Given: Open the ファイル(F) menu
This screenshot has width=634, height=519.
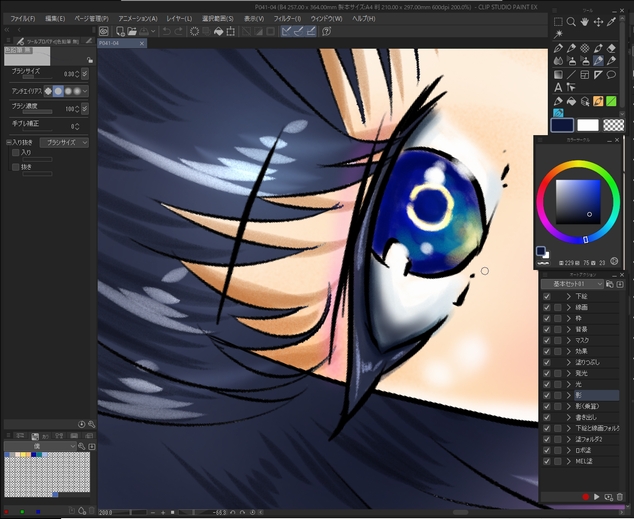Looking at the screenshot, I should click(x=23, y=19).
